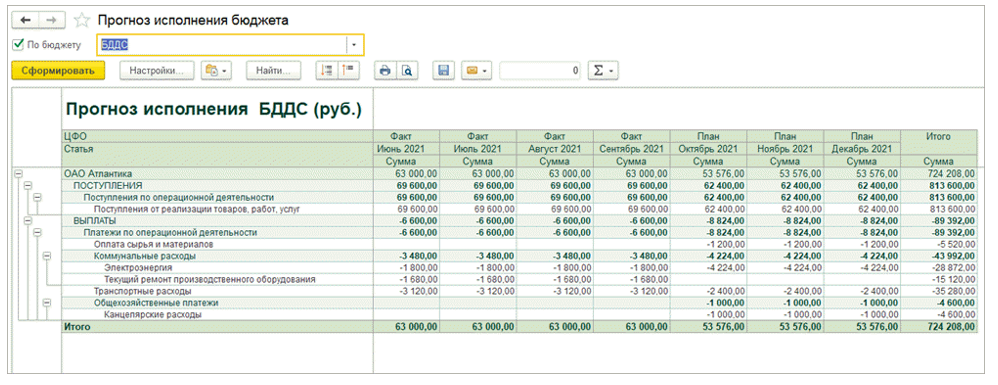Open the report variants dropdown button
This screenshot has height=385, width=998.
[216, 71]
